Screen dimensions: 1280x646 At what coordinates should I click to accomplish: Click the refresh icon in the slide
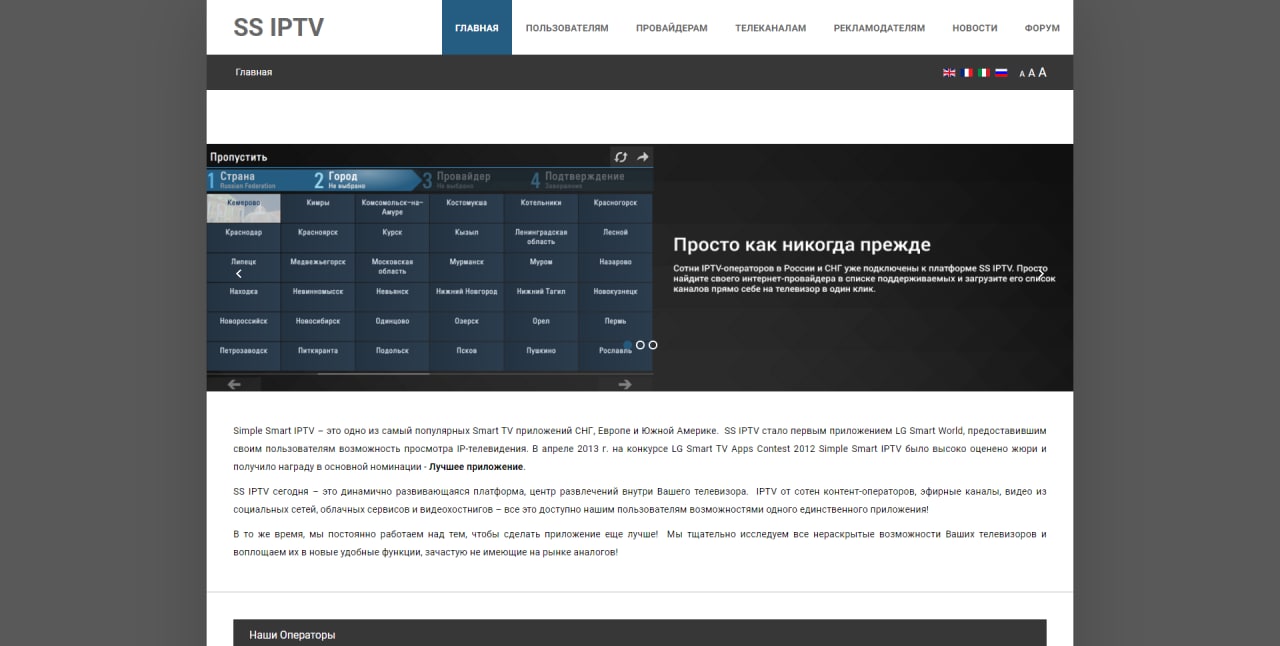621,157
